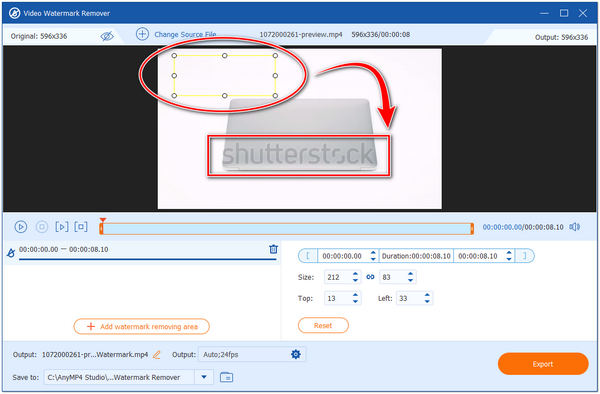Click the orange playhead marker on the timeline
This screenshot has width=600, height=394.
[x=102, y=221]
